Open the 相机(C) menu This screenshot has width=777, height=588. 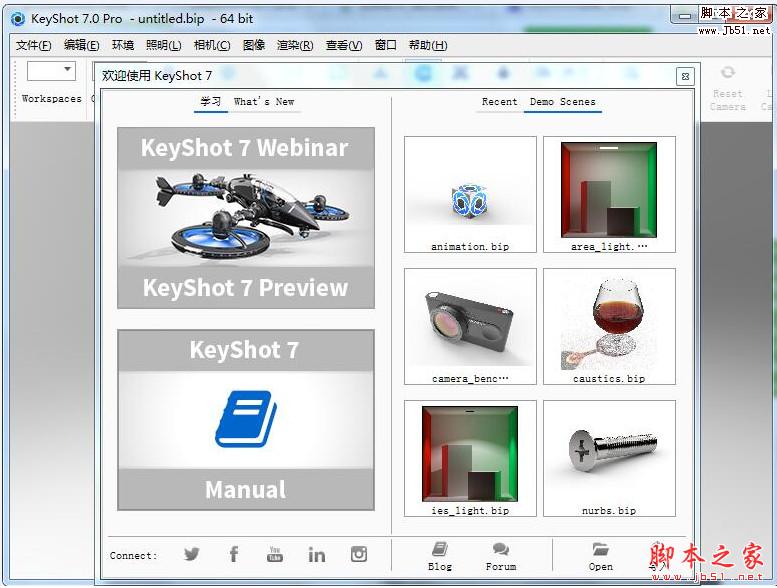coord(212,46)
